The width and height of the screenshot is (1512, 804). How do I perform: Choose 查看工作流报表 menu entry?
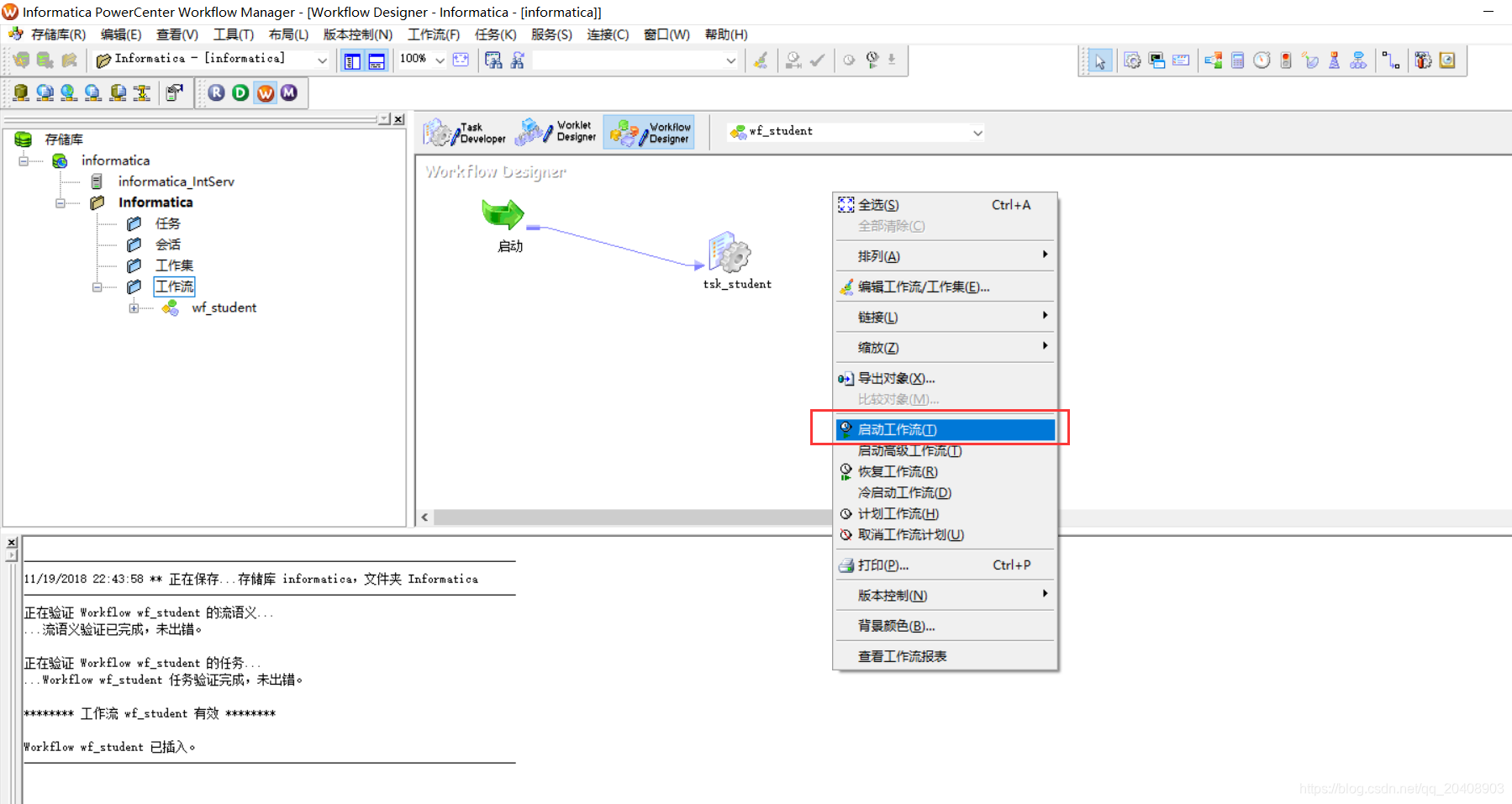point(946,656)
